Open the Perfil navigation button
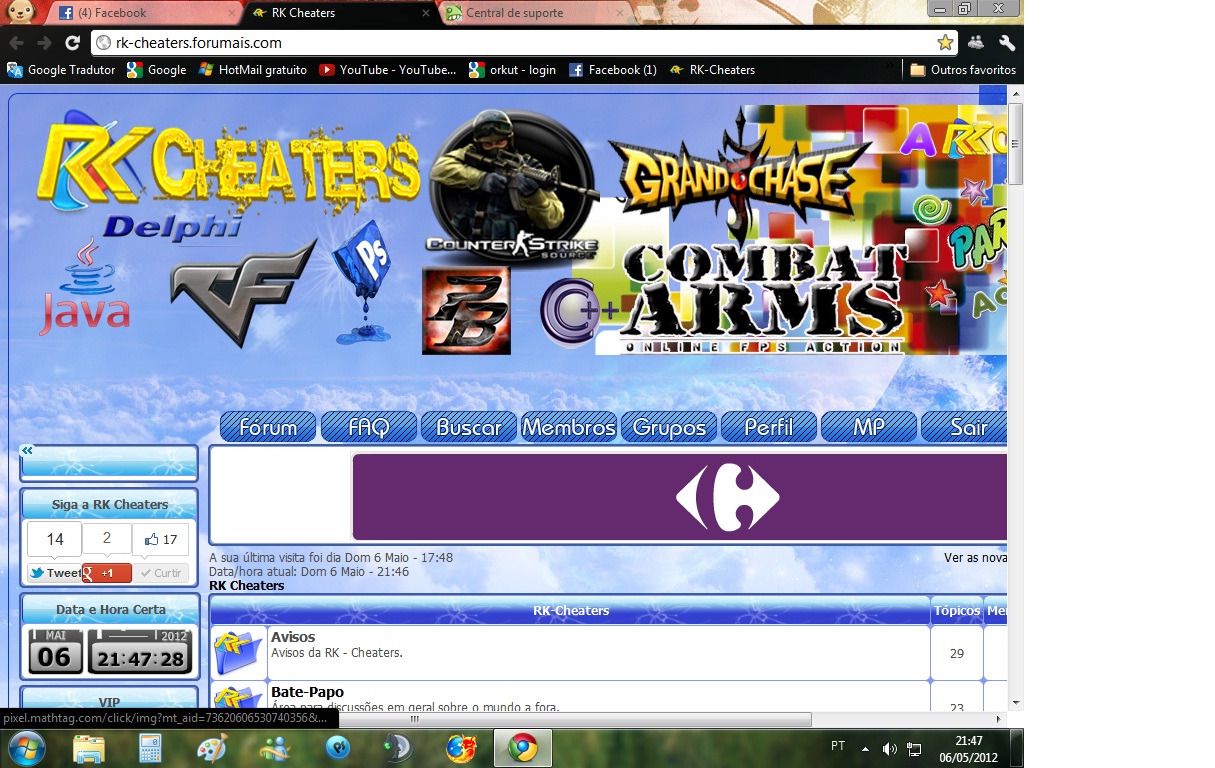Screen dimensions: 1215x768 tap(768, 427)
